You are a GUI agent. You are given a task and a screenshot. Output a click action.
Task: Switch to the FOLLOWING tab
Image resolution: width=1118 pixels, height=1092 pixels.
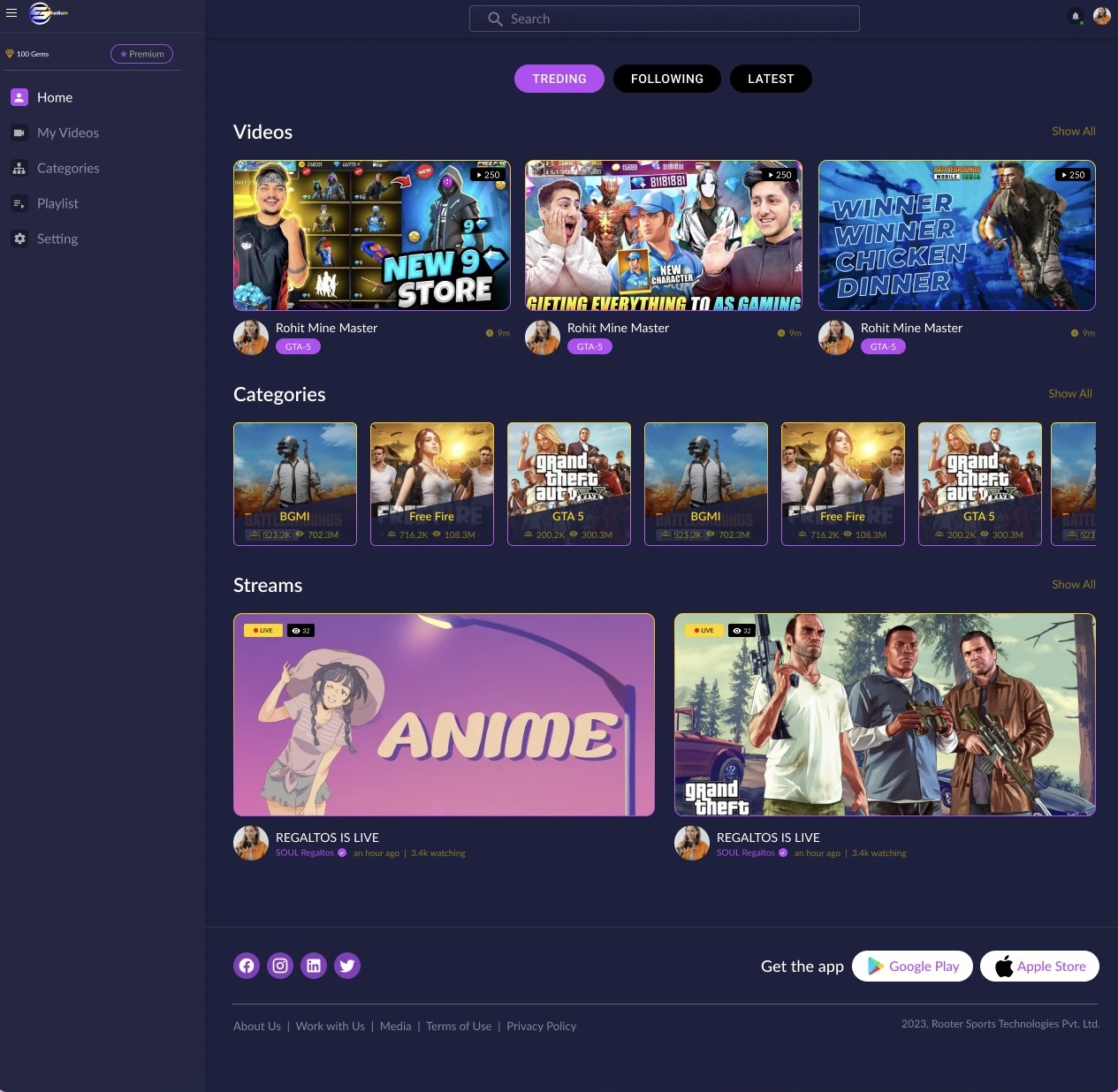(667, 79)
